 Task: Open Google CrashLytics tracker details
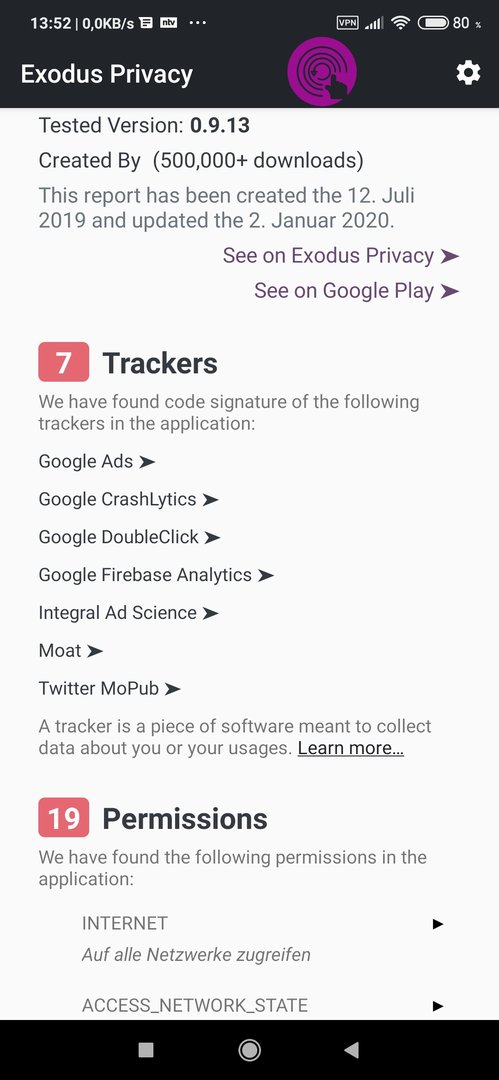tap(128, 499)
